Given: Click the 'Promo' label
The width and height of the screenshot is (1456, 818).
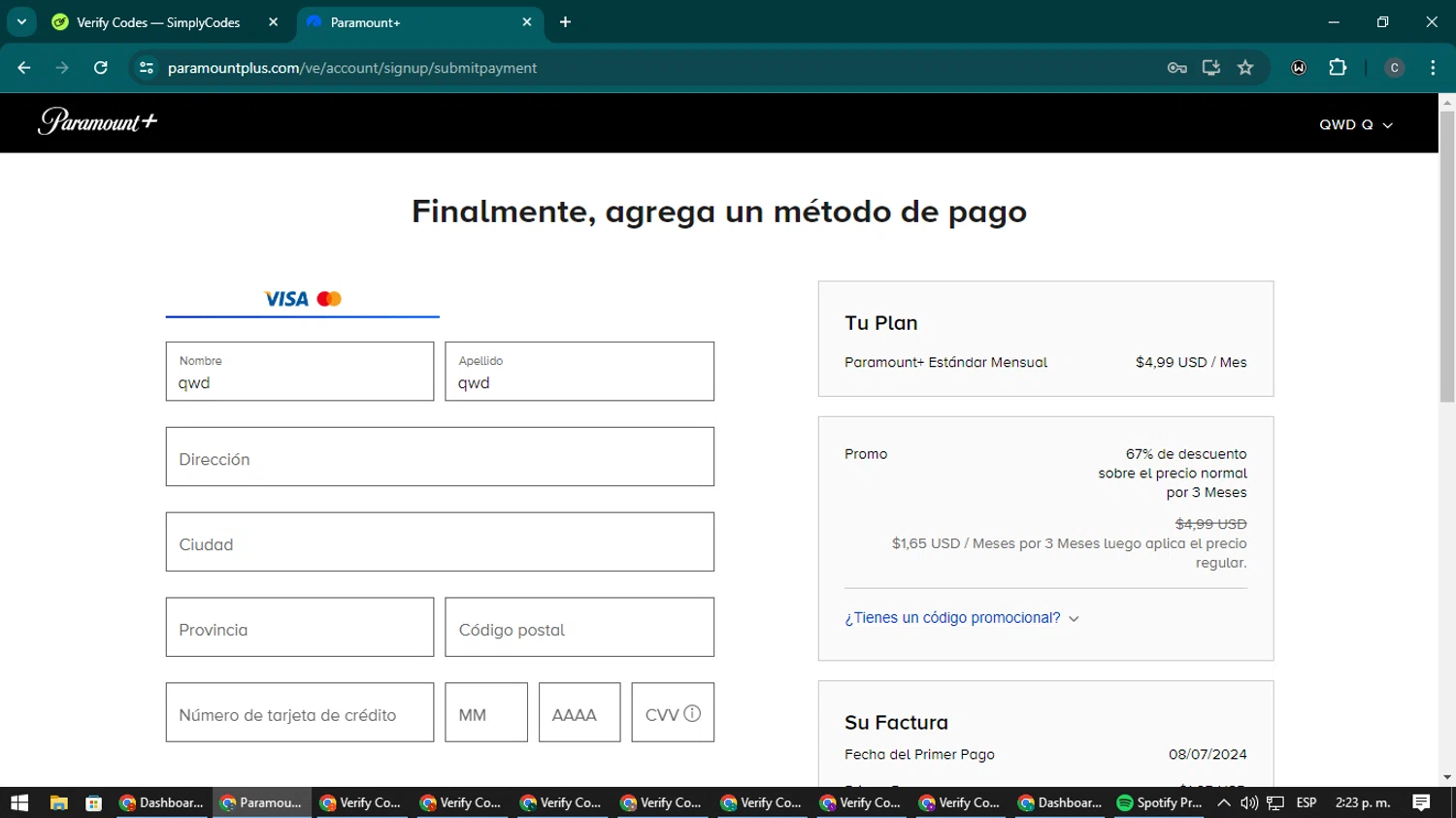Looking at the screenshot, I should pos(866,454).
